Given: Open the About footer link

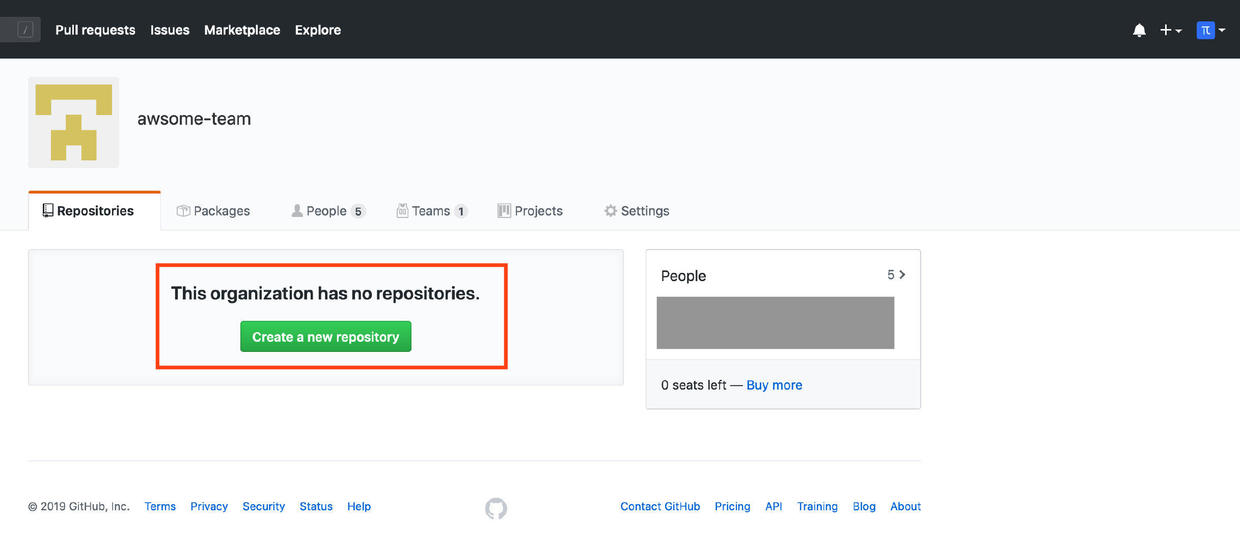Looking at the screenshot, I should [905, 507].
